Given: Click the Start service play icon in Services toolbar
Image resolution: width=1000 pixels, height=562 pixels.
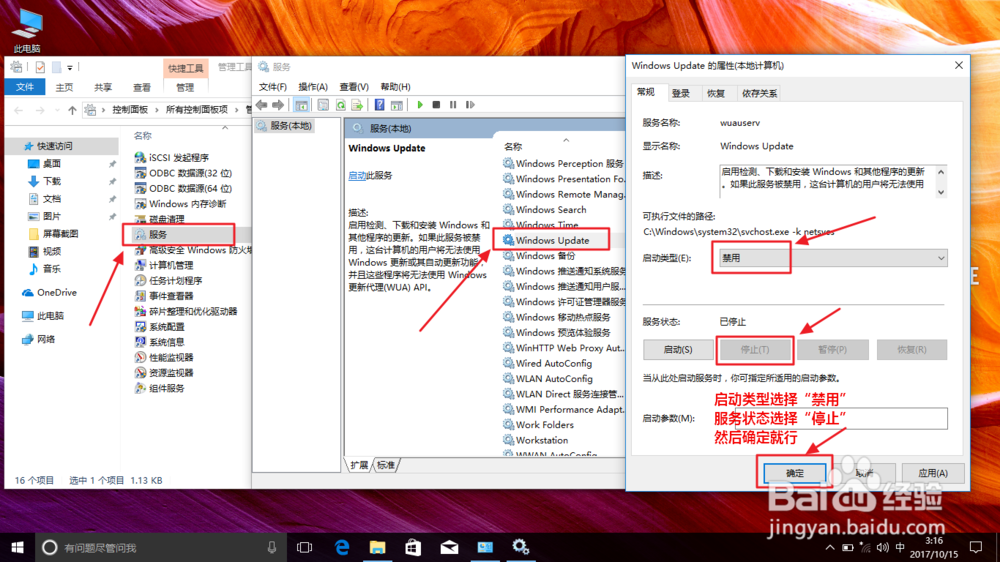Looking at the screenshot, I should [420, 105].
